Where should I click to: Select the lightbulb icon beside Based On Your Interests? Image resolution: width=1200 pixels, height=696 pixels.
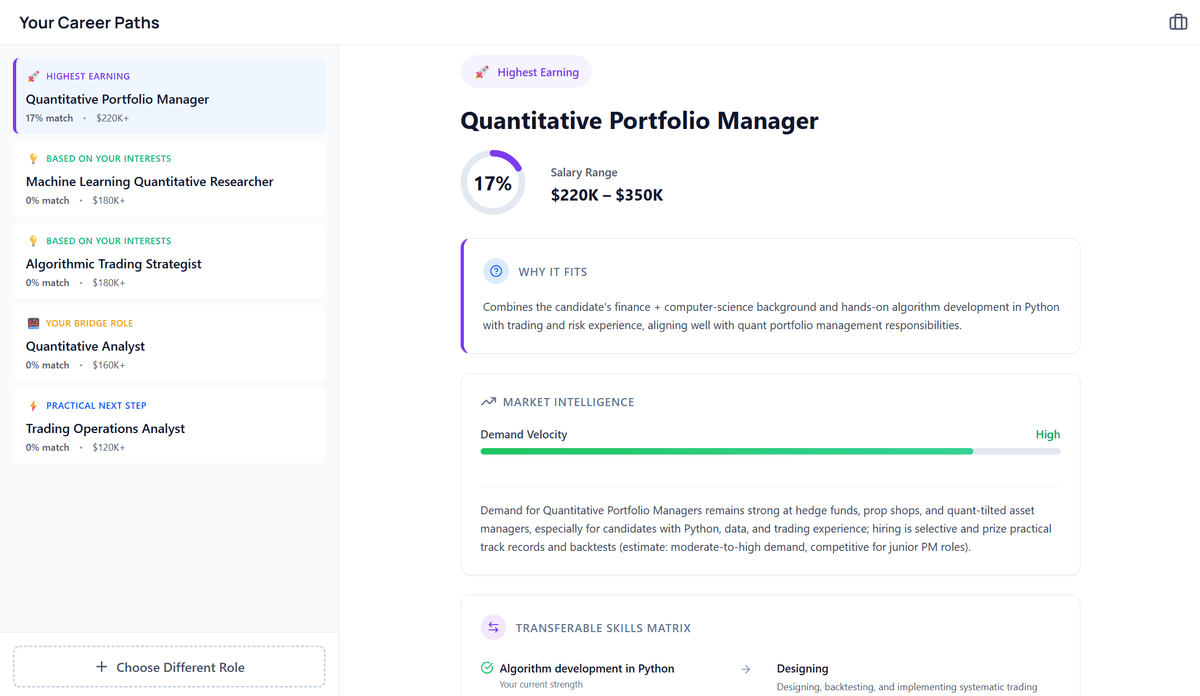33,158
